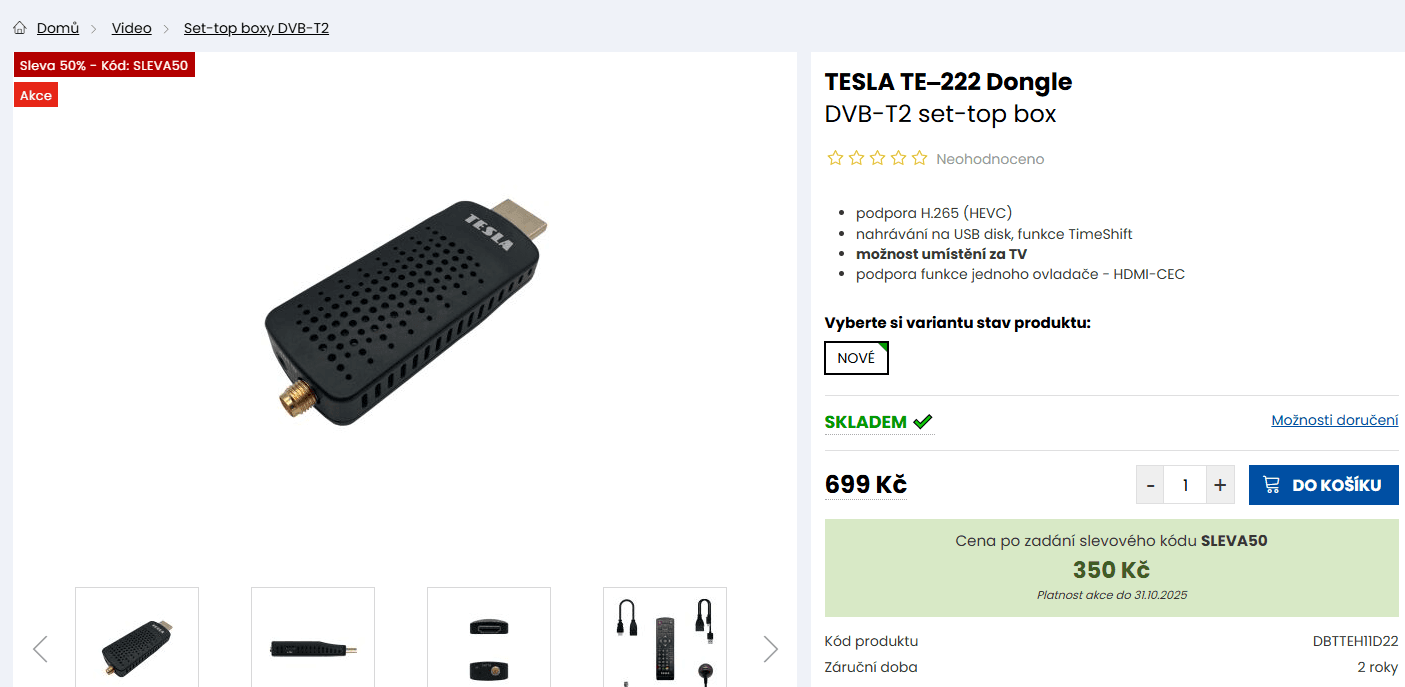Click the quantity input field

tap(1185, 485)
